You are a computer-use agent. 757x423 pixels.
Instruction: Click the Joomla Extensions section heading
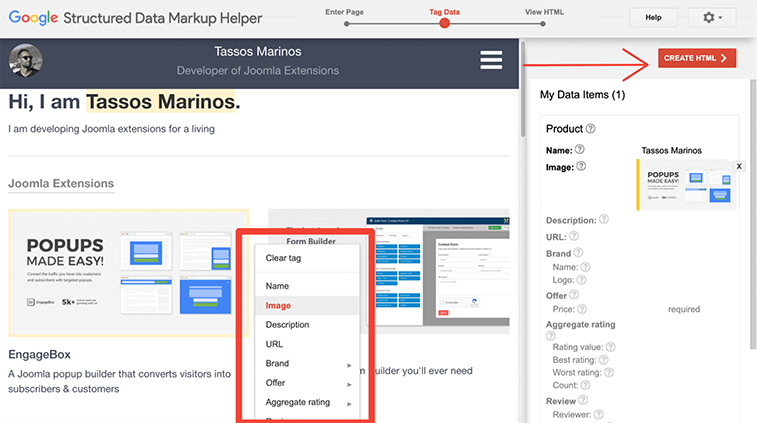pyautogui.click(x=61, y=183)
